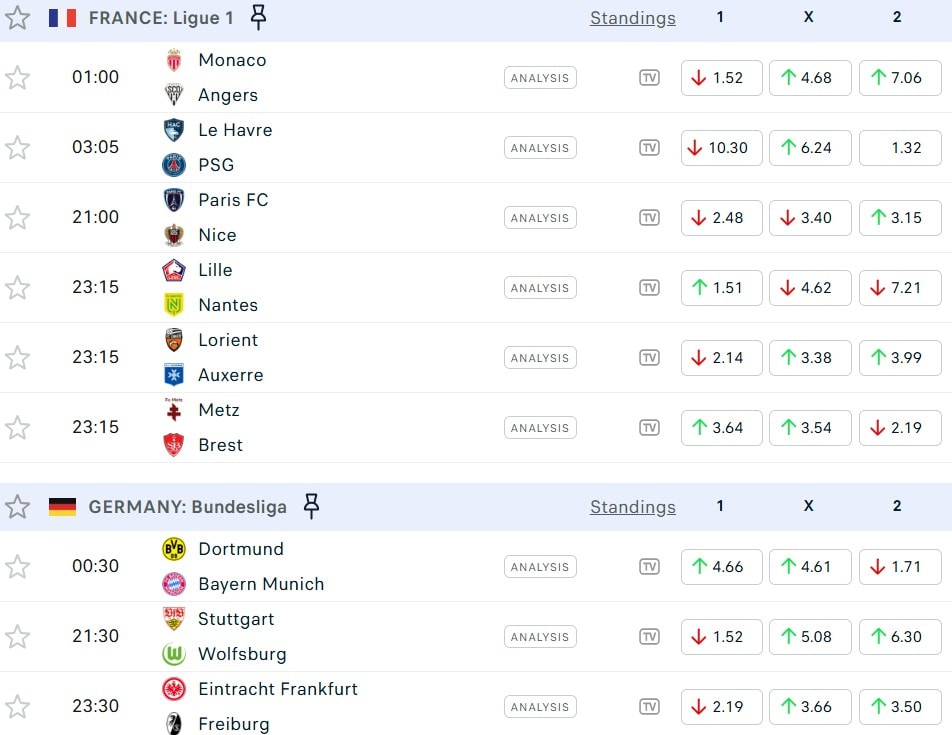Toggle favorite star for Paris FC vs Nice
Image resolution: width=952 pixels, height=735 pixels.
click(17, 218)
